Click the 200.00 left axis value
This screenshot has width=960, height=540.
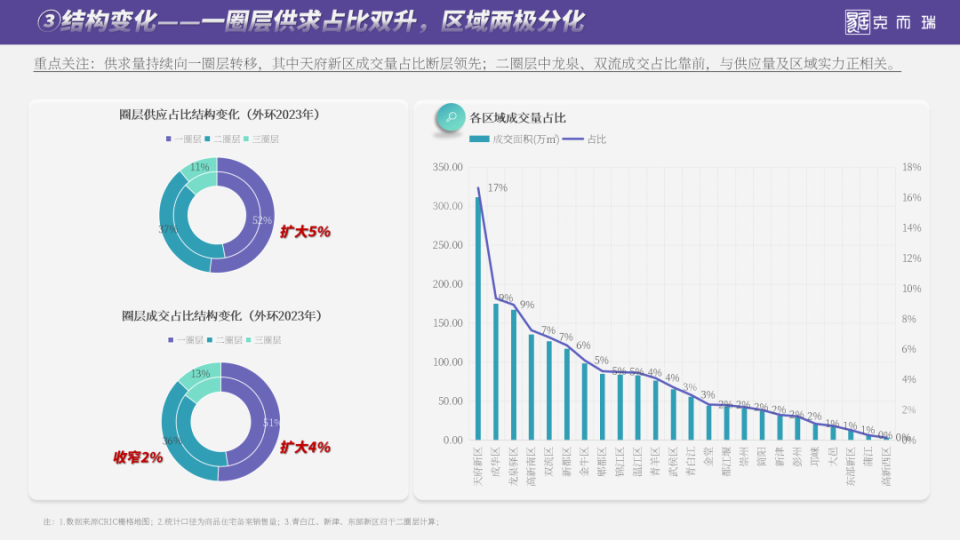click(448, 284)
